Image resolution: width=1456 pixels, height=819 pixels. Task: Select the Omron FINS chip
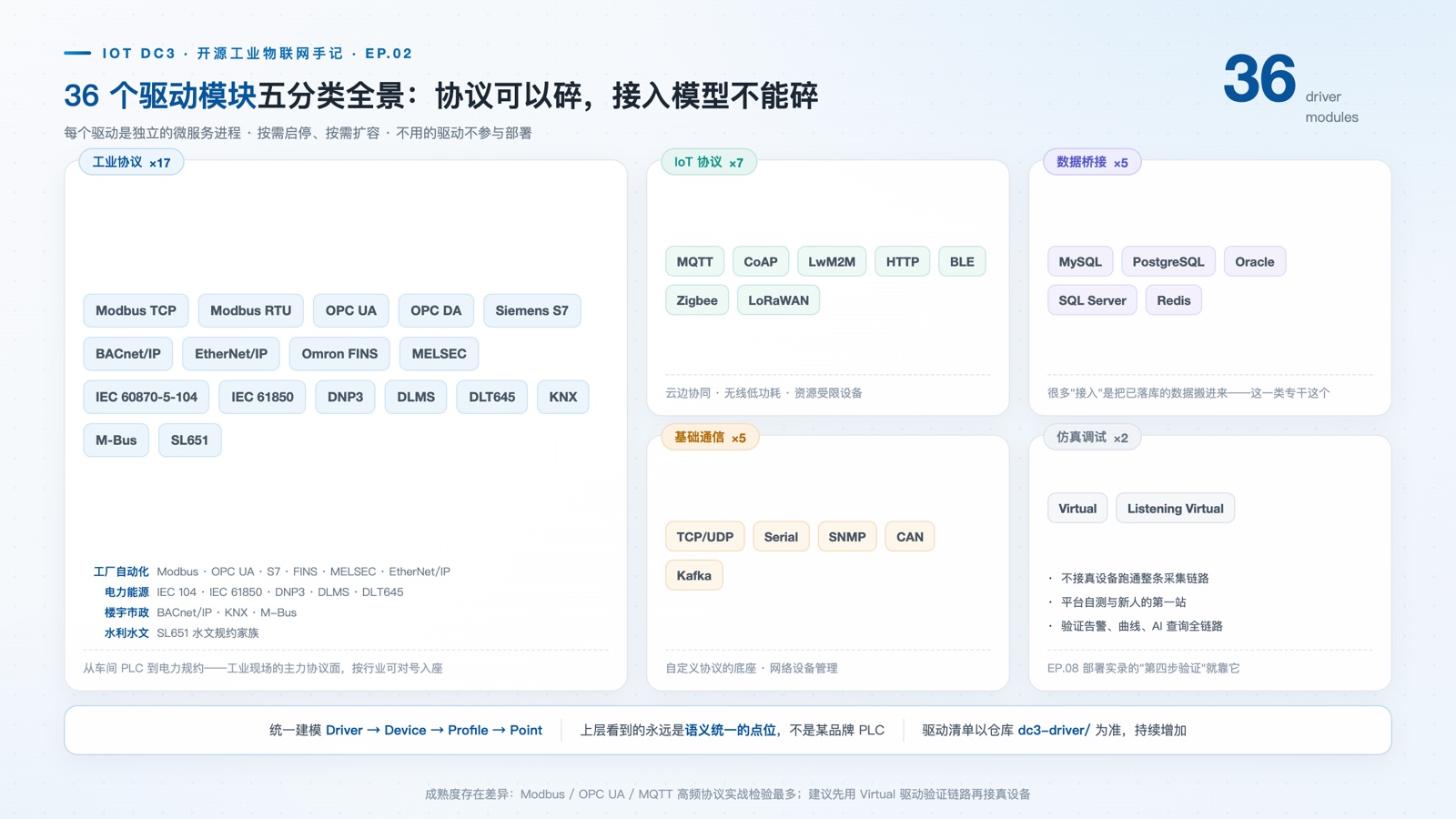pos(339,354)
